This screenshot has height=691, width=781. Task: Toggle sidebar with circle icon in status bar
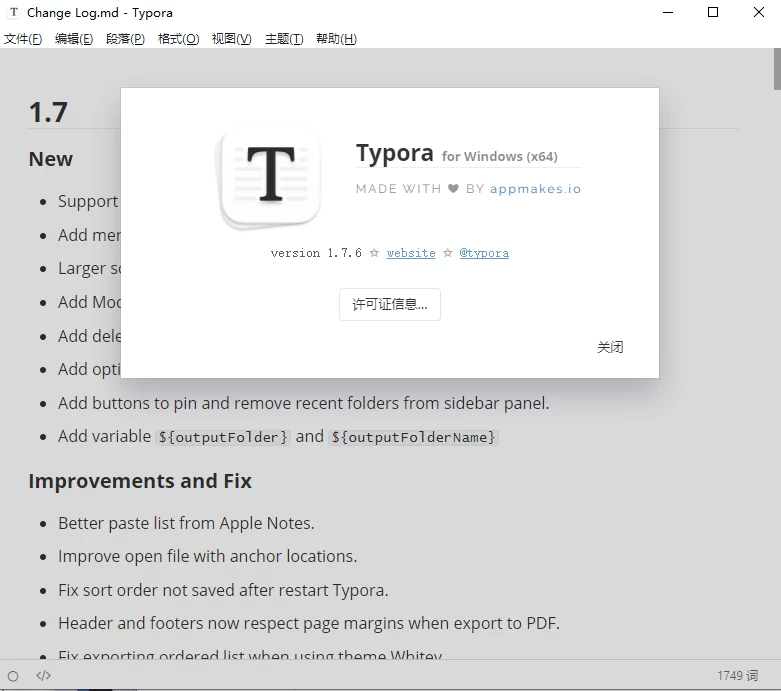coord(13,676)
